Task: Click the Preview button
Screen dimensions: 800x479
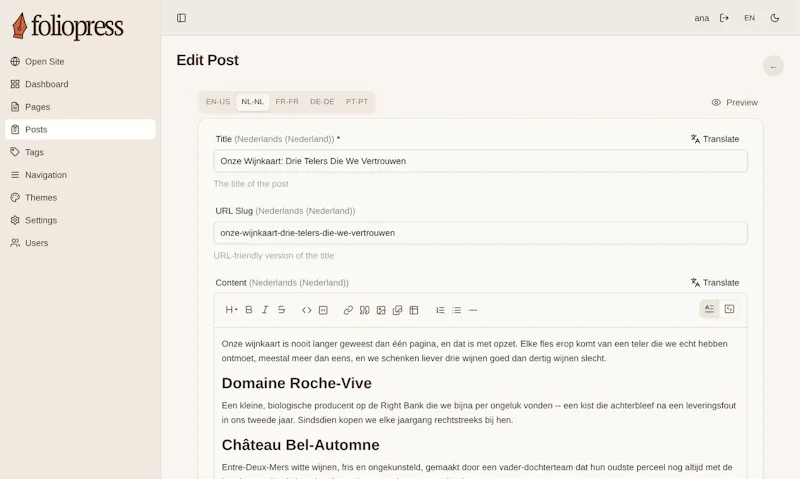Action: click(735, 103)
